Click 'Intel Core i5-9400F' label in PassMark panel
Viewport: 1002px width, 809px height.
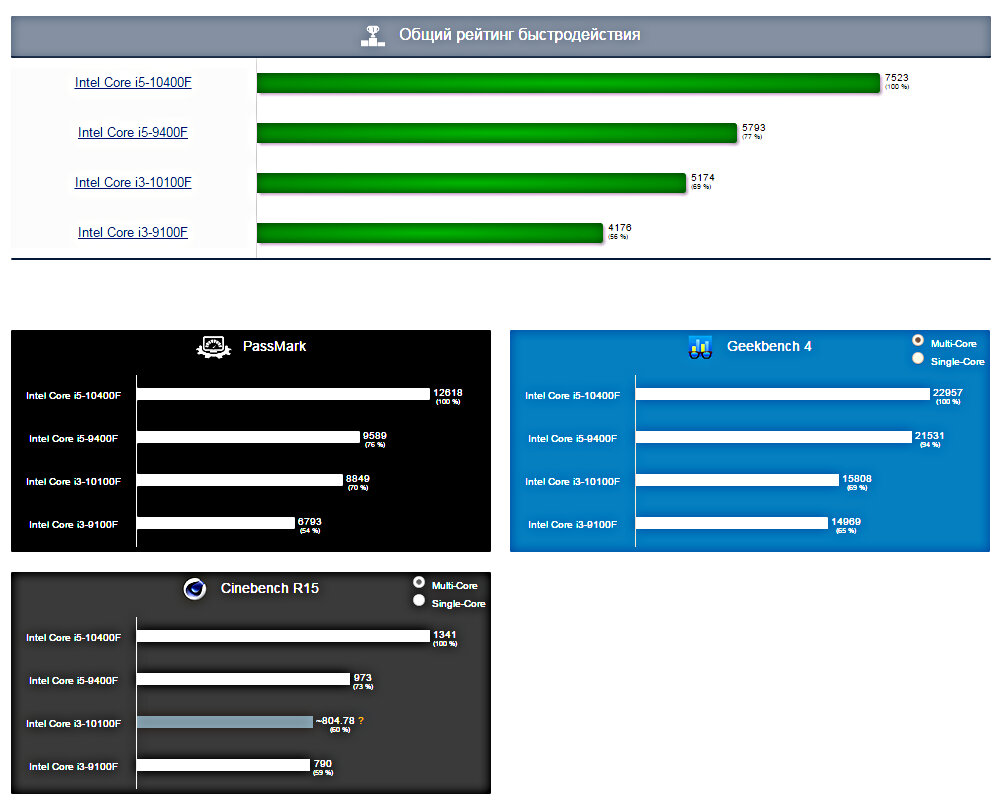click(x=73, y=438)
